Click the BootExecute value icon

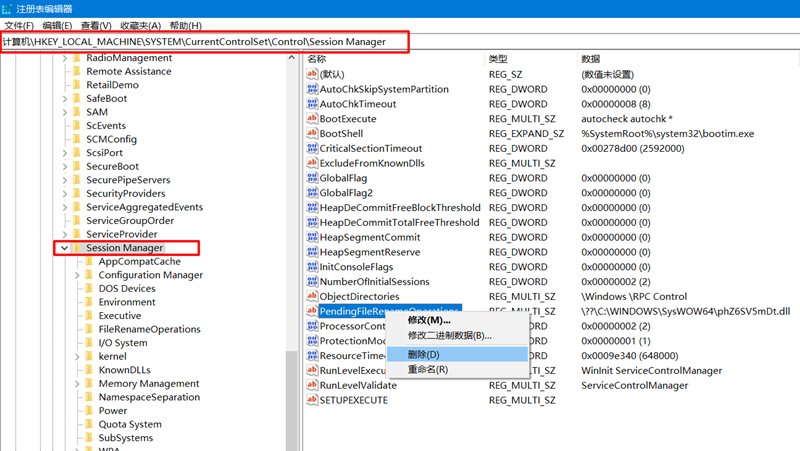tap(312, 119)
